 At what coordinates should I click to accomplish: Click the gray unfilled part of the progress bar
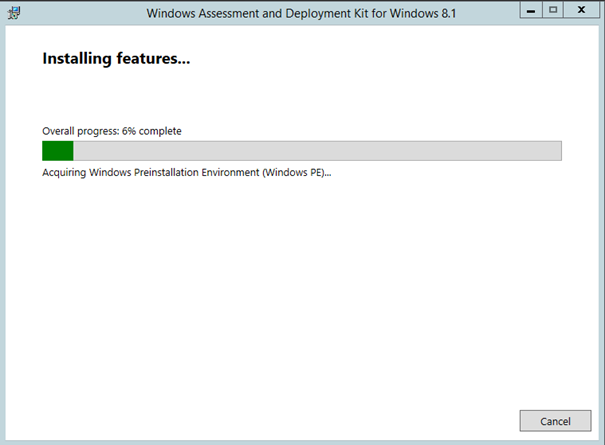(317, 151)
